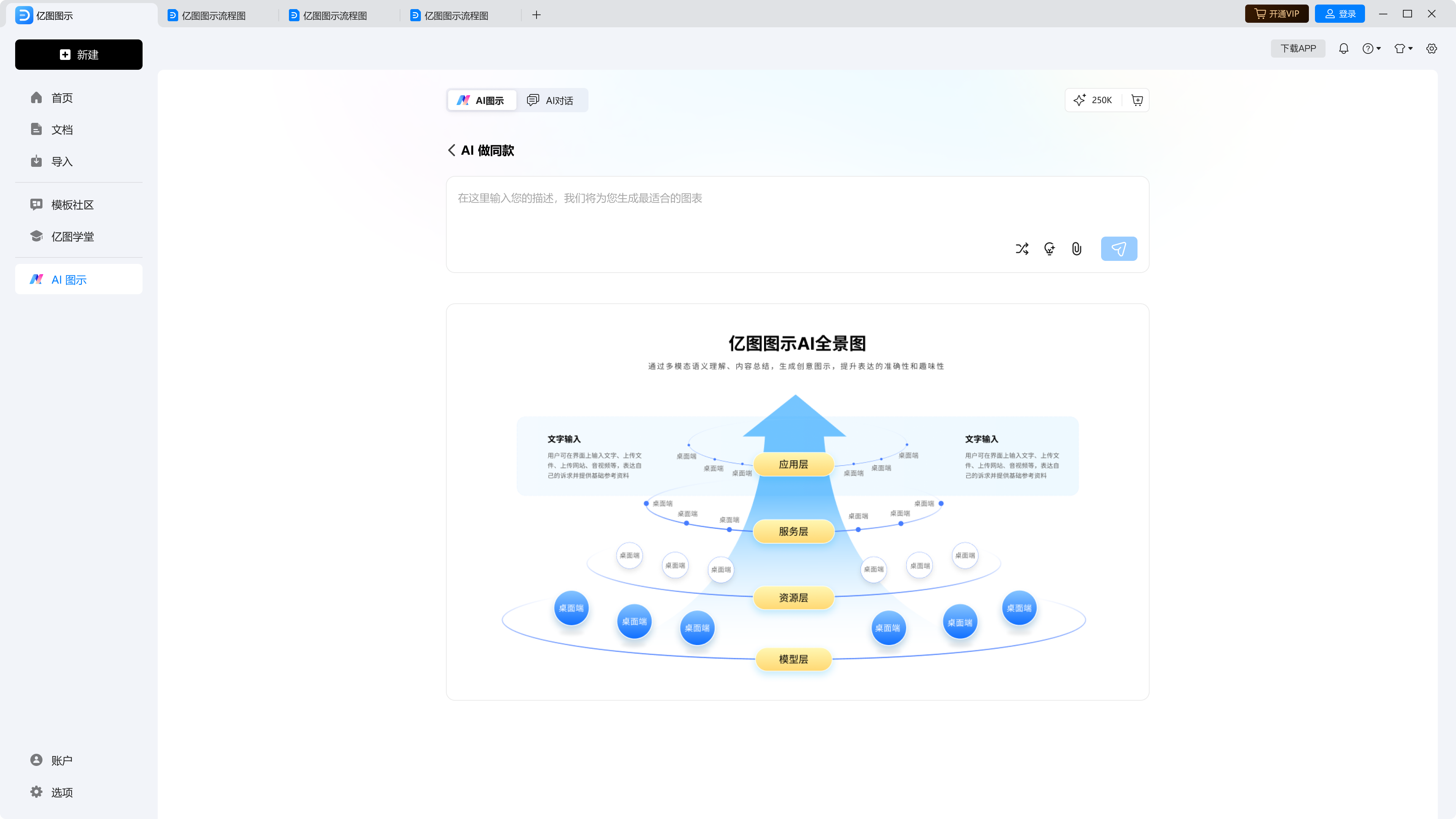Image resolution: width=1456 pixels, height=819 pixels.
Task: Click the shopping cart purchase icon
Action: tap(1137, 100)
